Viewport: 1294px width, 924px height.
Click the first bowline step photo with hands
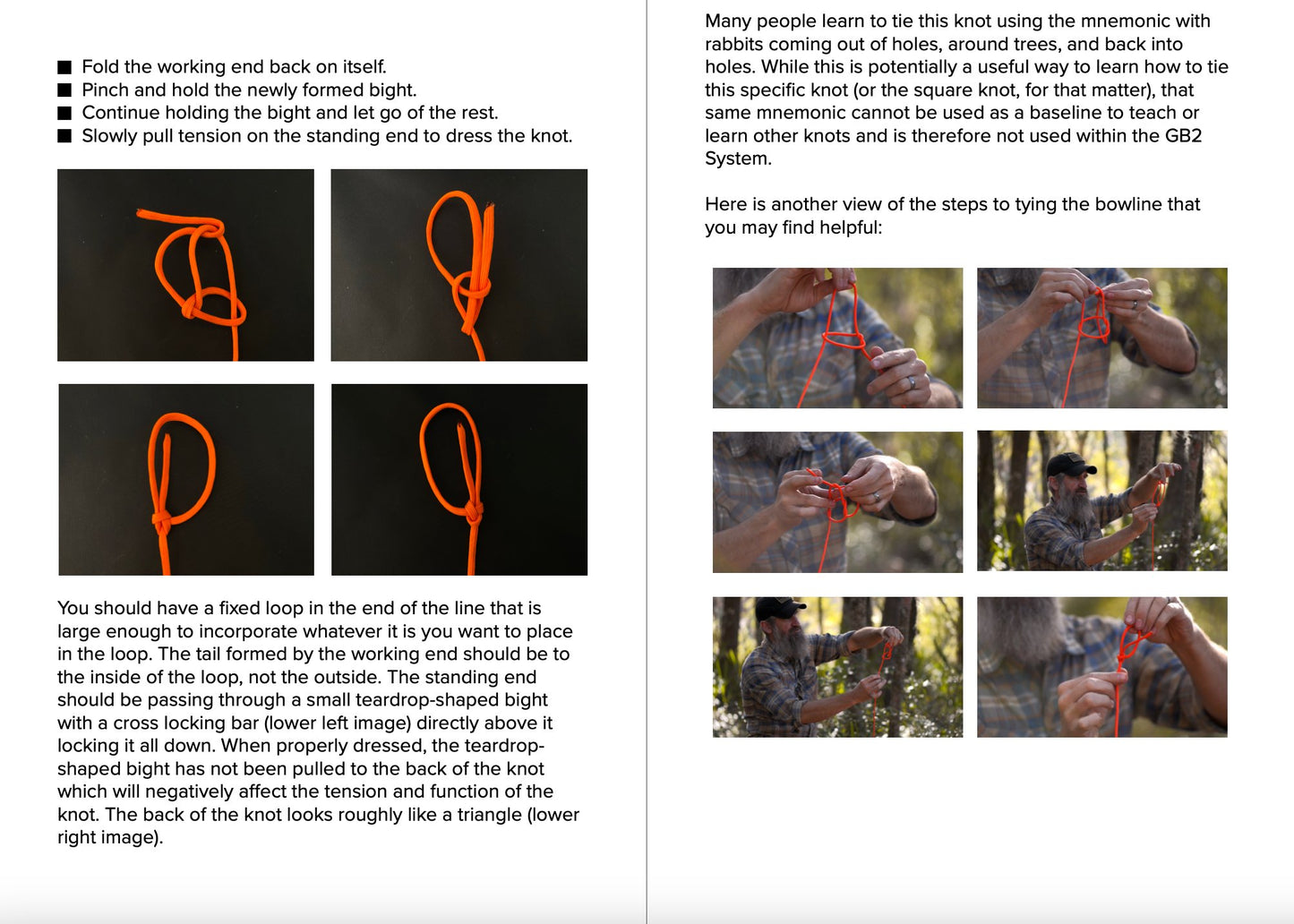point(837,338)
